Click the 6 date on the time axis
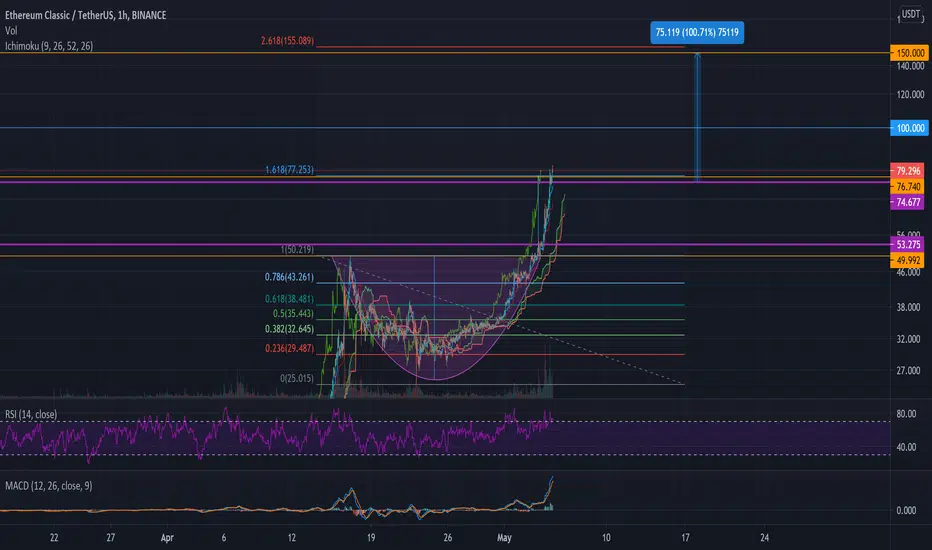Screen dimensions: 932x550 pyautogui.click(x=223, y=538)
